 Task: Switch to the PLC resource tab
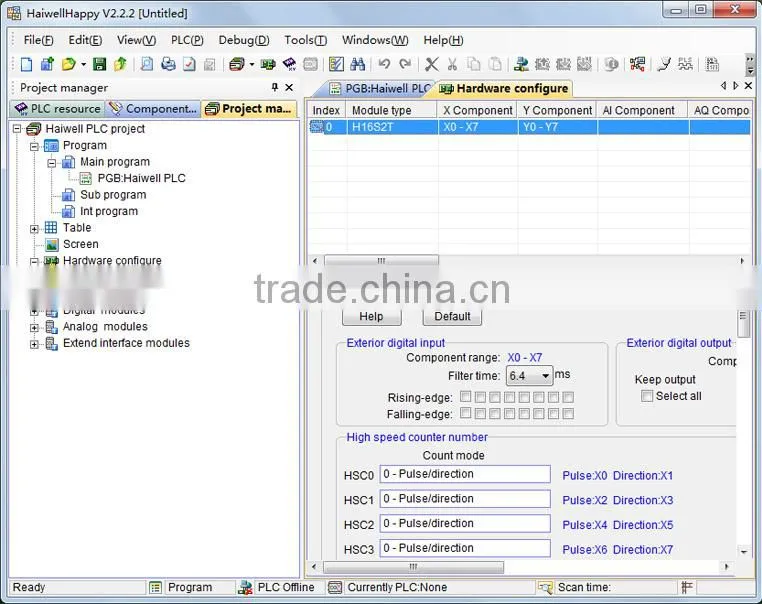tap(58, 108)
